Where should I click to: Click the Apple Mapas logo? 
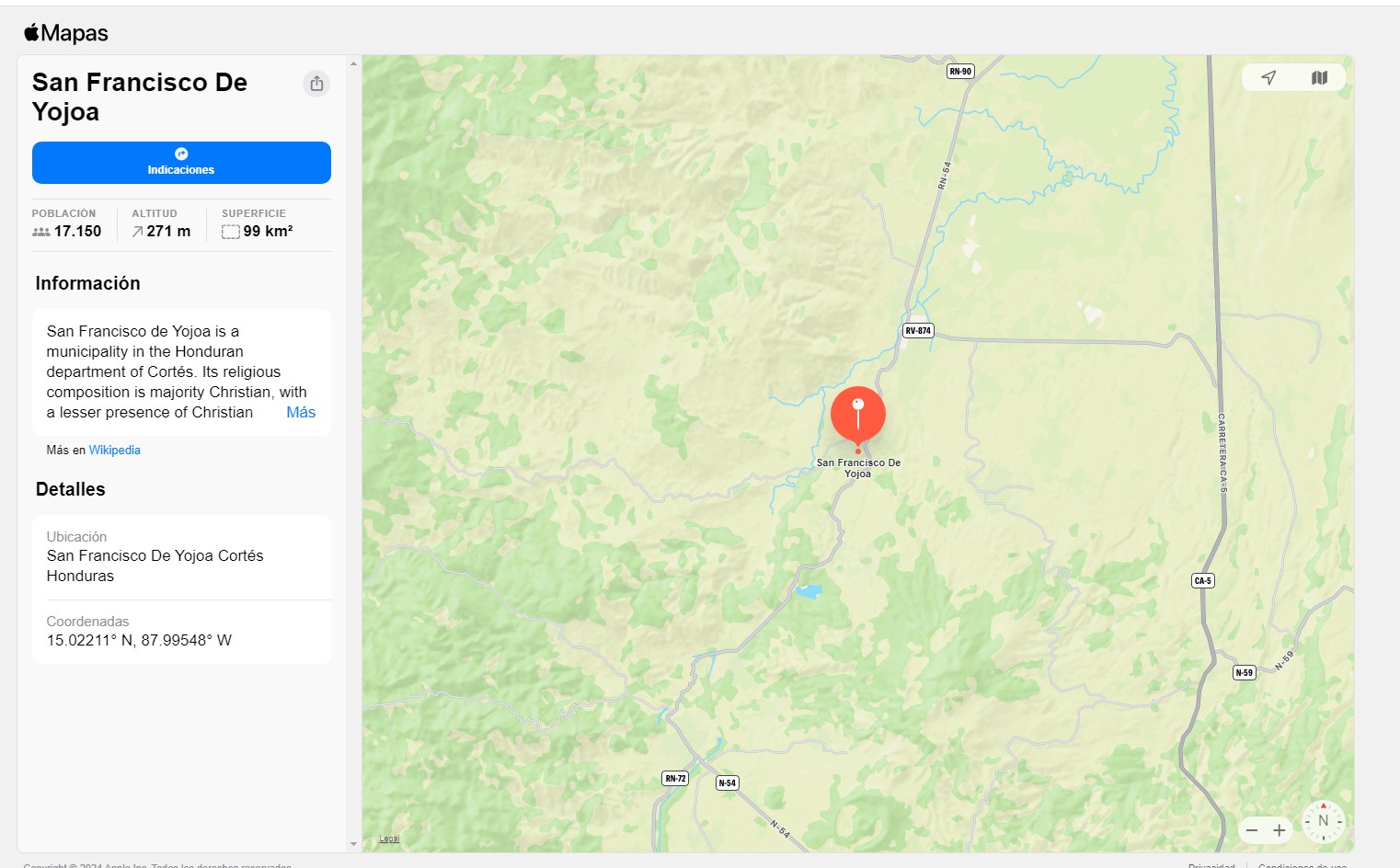click(x=66, y=33)
